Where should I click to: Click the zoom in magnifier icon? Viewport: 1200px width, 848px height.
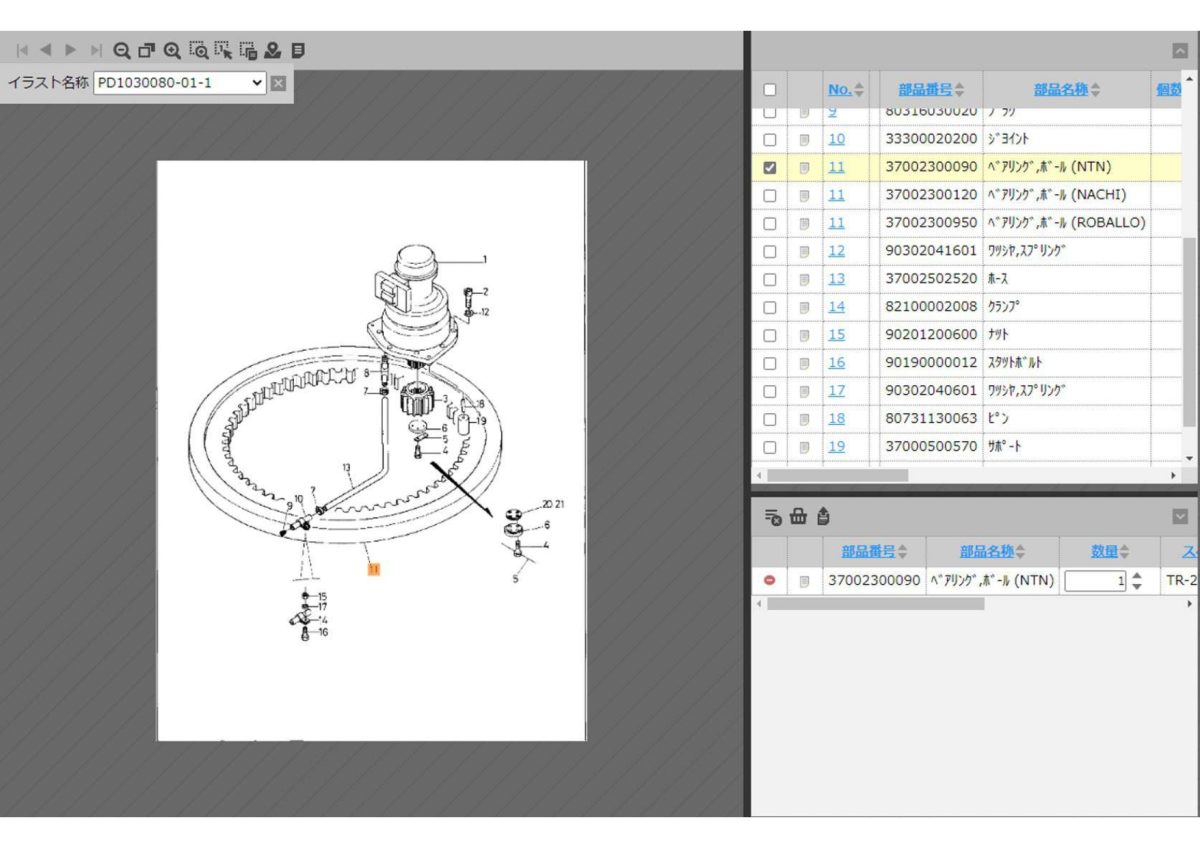tap(172, 50)
